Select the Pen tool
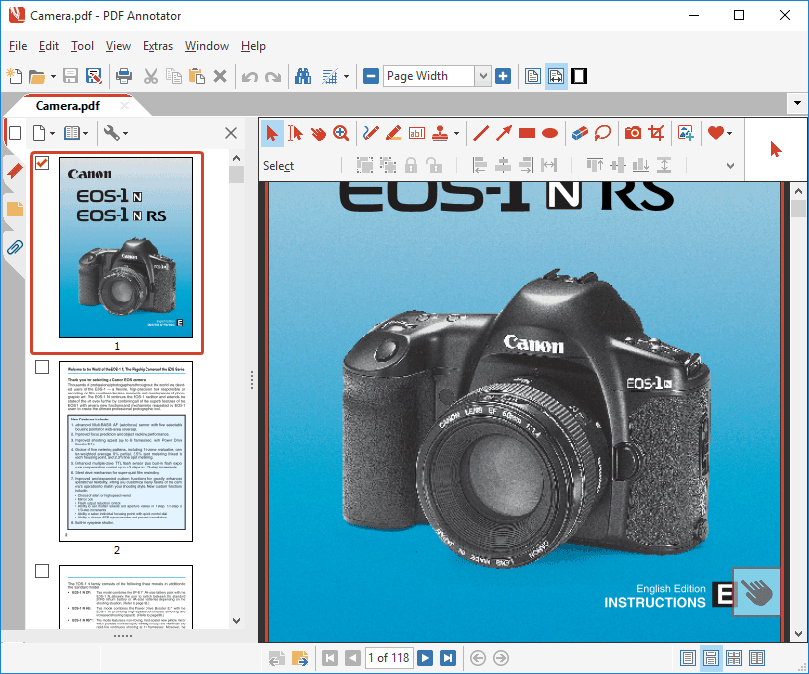This screenshot has width=809, height=674. pos(370,133)
